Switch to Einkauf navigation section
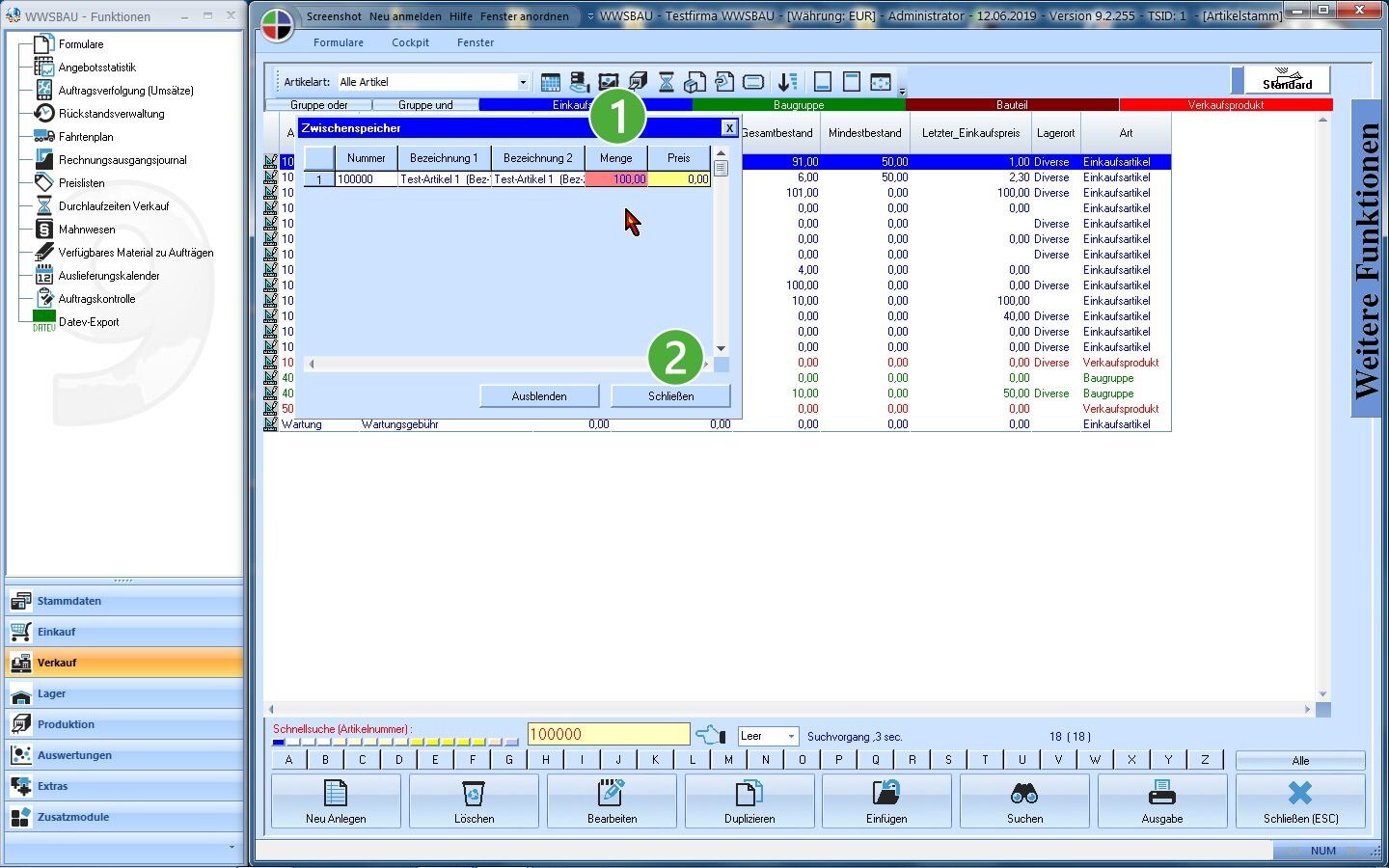Viewport: 1389px width, 868px height. pos(124,632)
